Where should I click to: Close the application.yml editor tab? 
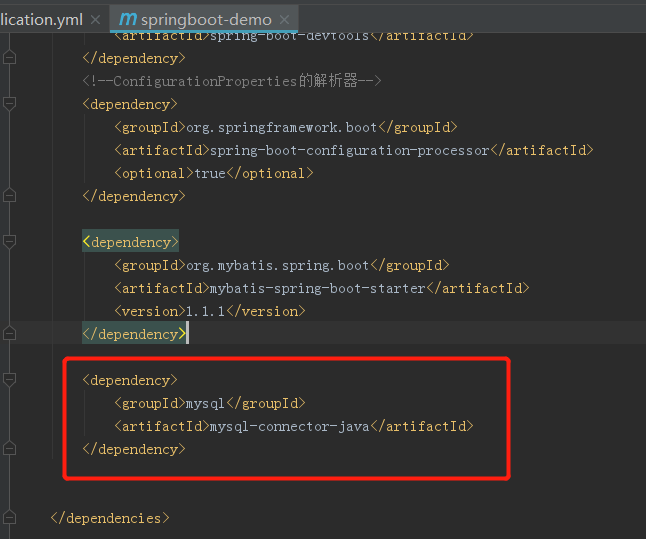click(x=95, y=20)
